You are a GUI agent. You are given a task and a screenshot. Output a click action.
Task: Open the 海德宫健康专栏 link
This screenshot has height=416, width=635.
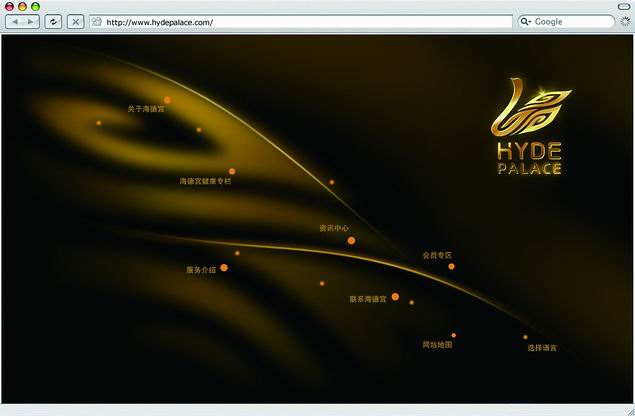tap(205, 181)
